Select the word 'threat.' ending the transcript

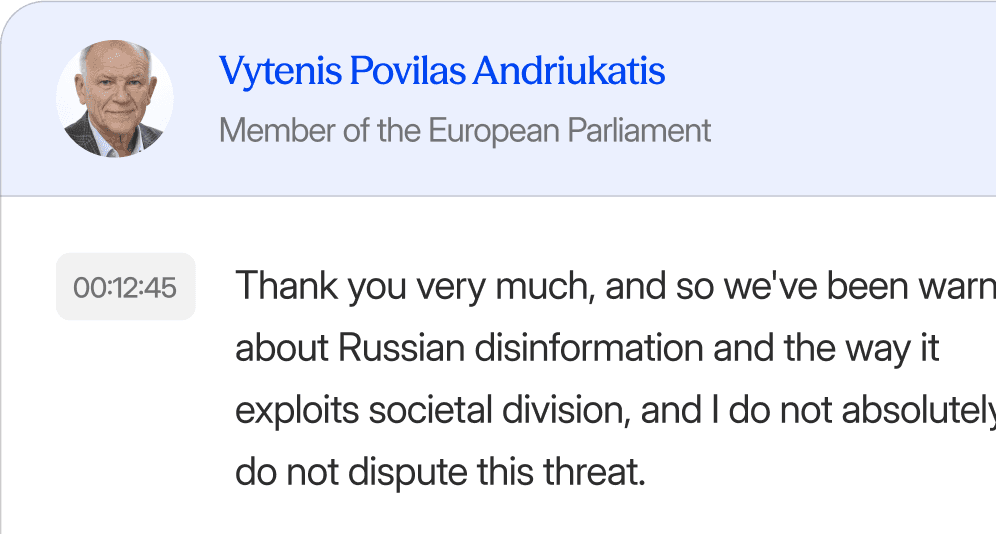[x=594, y=472]
